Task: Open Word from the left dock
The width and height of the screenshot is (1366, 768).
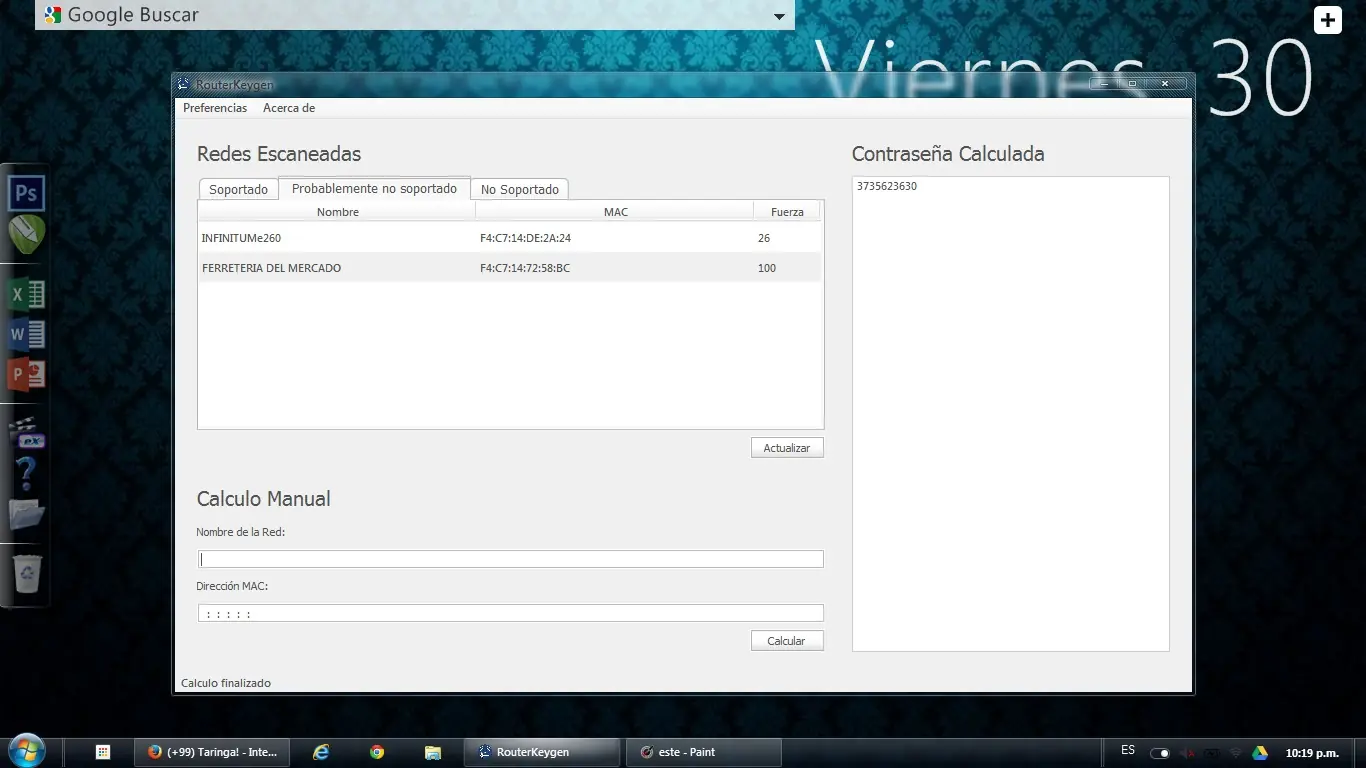Action: click(x=25, y=333)
